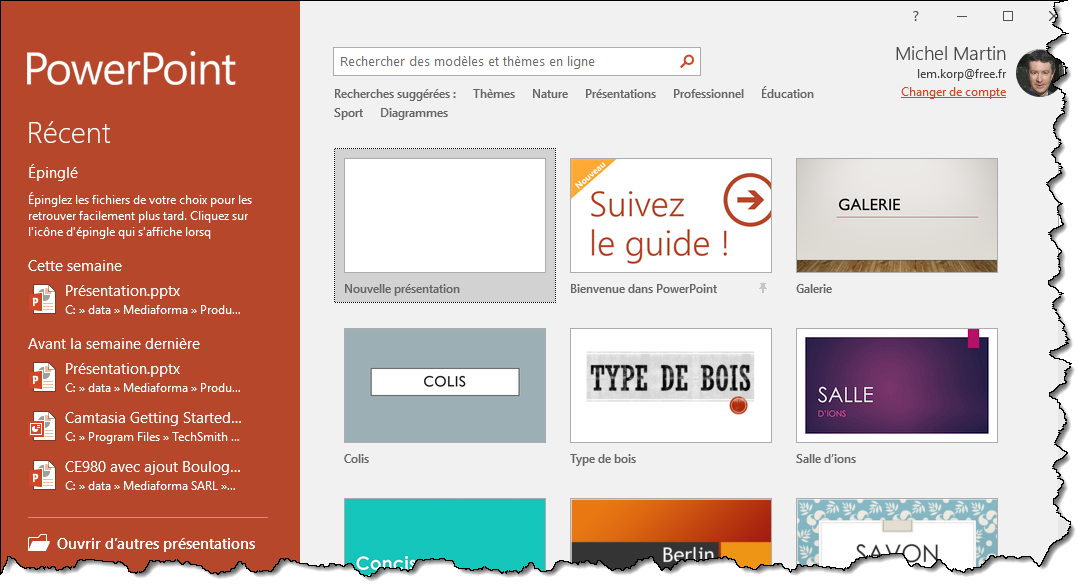Screen dimensions: 1078x584
Task: Select the Nouvelle présentation blank template
Action: (x=445, y=215)
